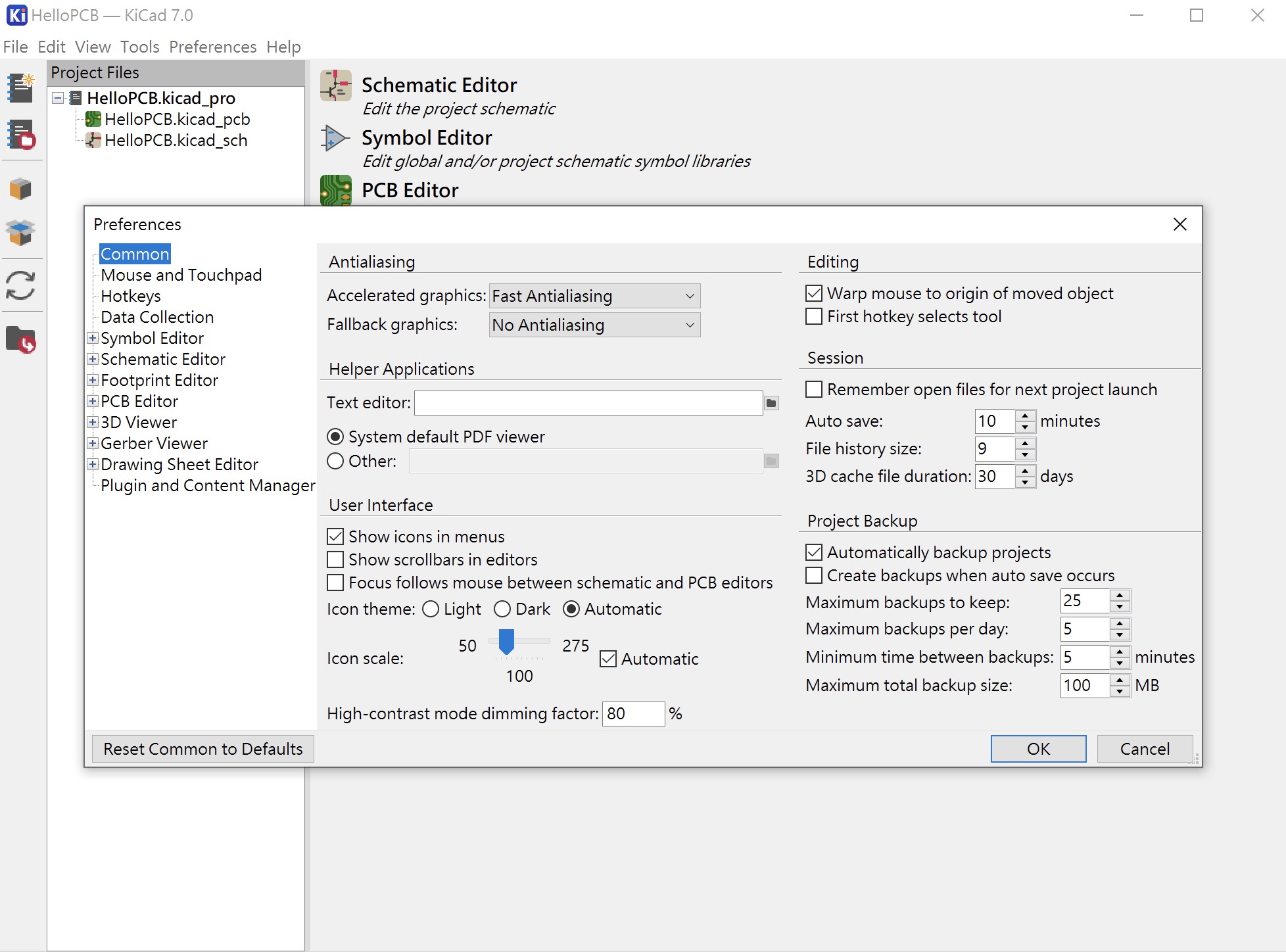
Task: Launch the PCB Editor icon
Action: pyautogui.click(x=336, y=191)
